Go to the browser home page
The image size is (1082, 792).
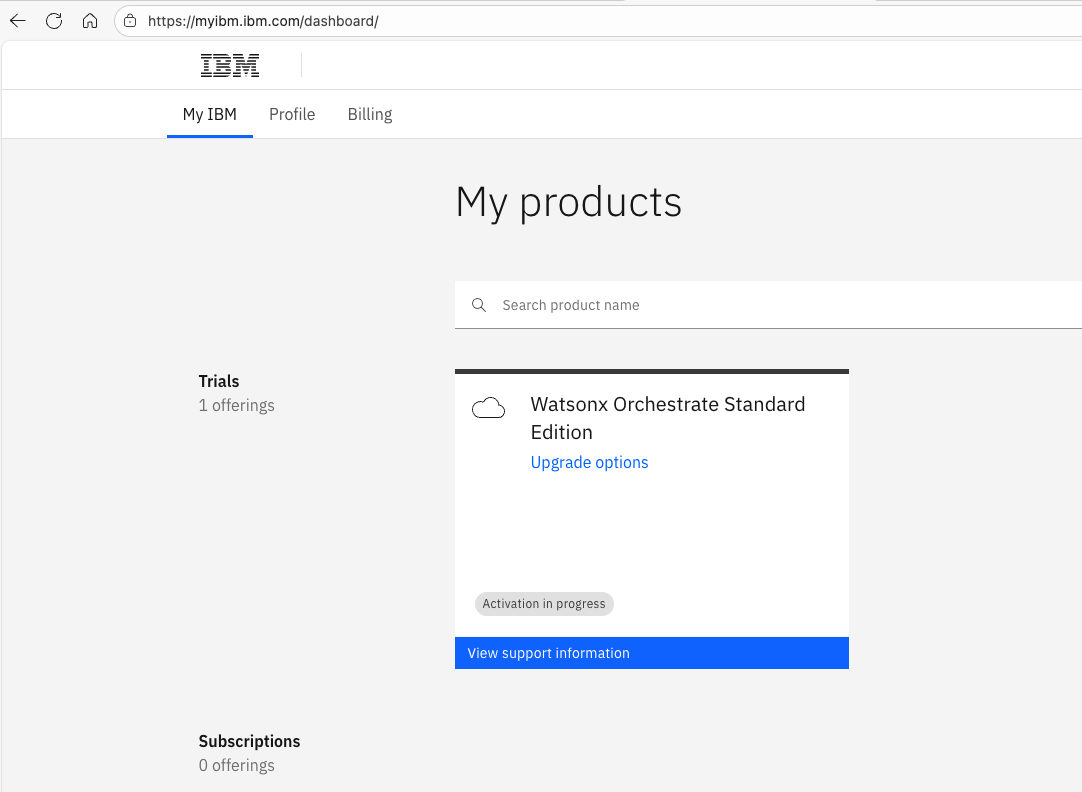point(90,21)
